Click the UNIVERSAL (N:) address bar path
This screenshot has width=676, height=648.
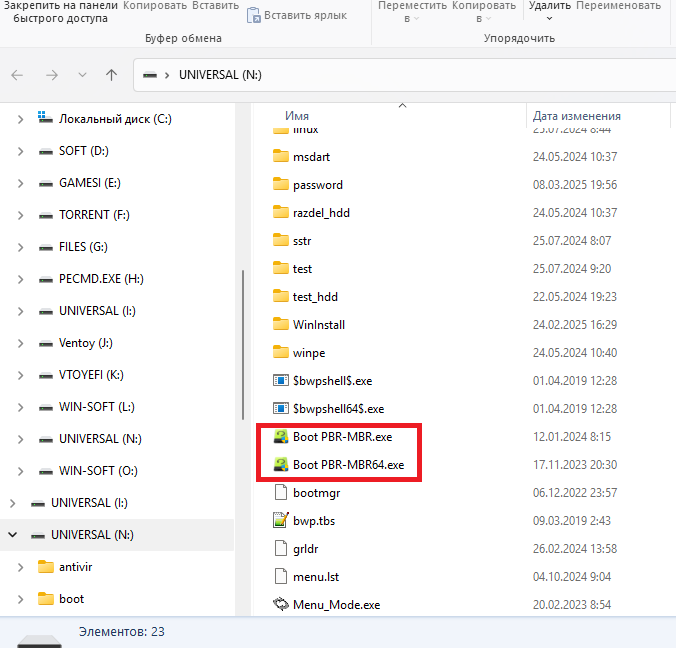(219, 75)
